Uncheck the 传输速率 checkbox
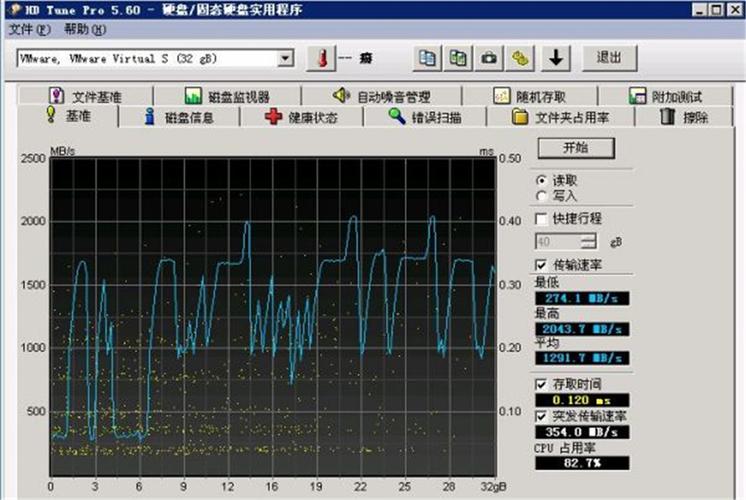Viewport: 746px width, 500px height. (x=541, y=265)
